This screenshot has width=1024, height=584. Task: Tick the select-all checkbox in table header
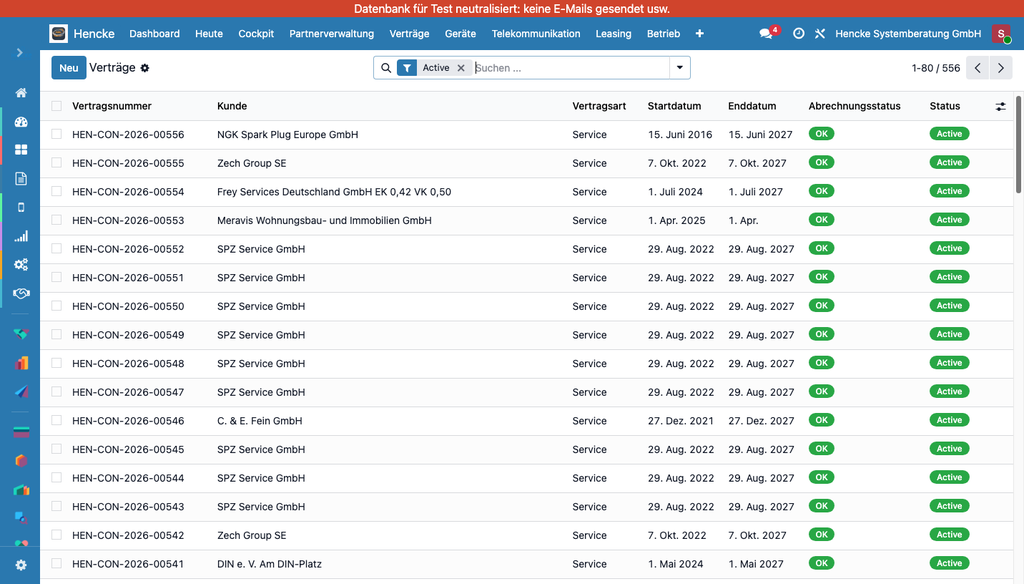tap(57, 106)
